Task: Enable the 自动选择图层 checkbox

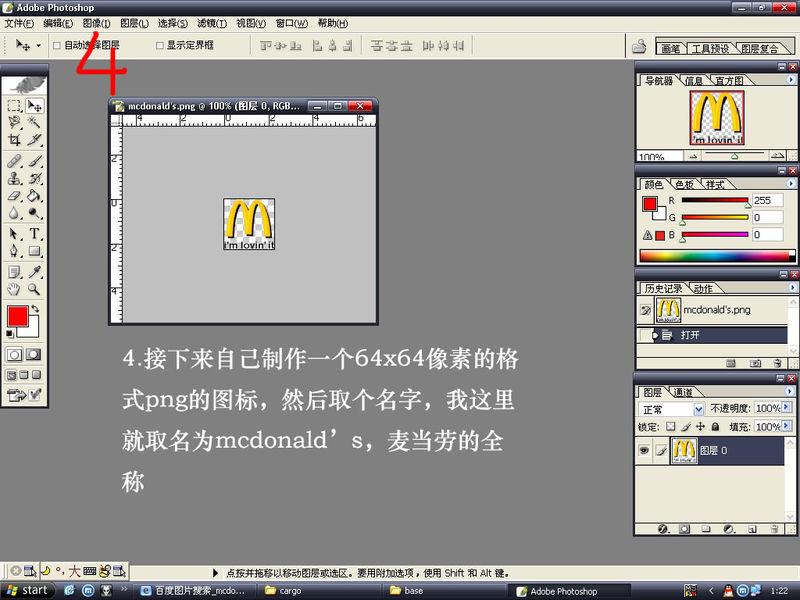Action: coord(57,46)
